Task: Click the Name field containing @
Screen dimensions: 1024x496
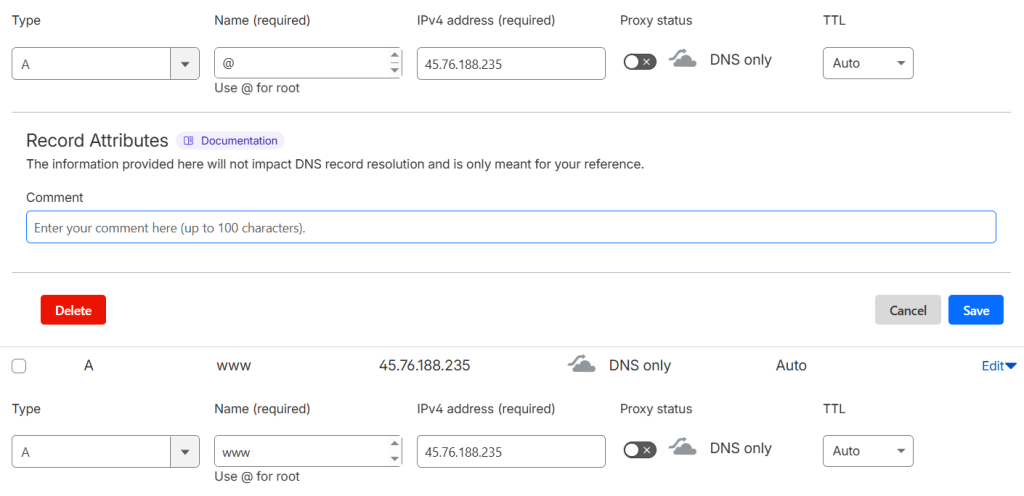Action: tap(300, 63)
